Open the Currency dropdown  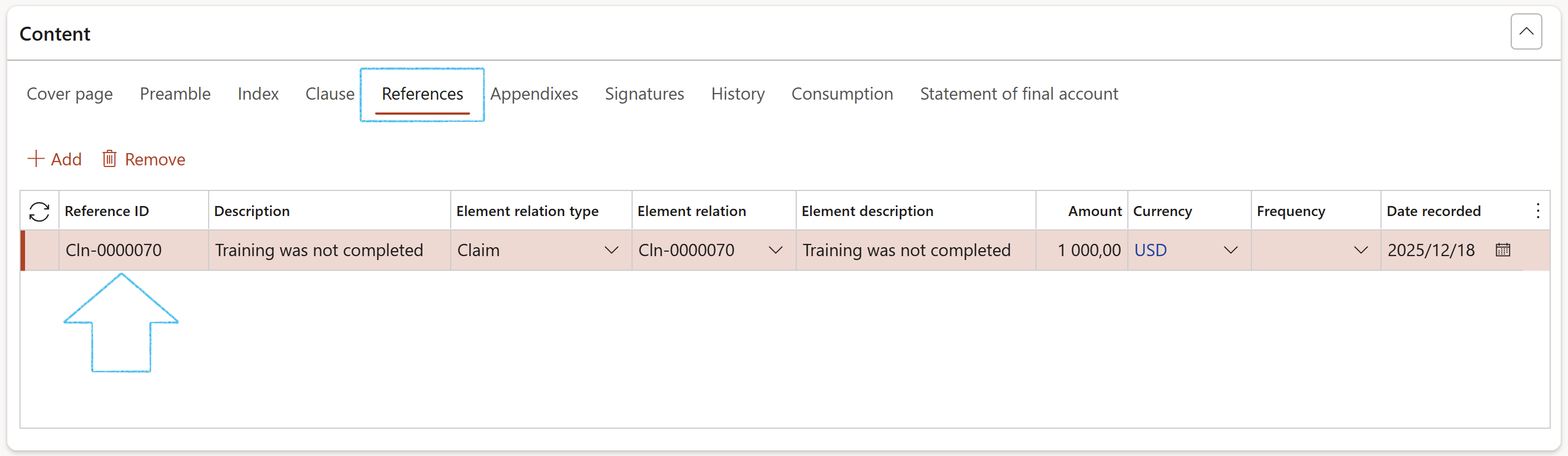[x=1230, y=250]
